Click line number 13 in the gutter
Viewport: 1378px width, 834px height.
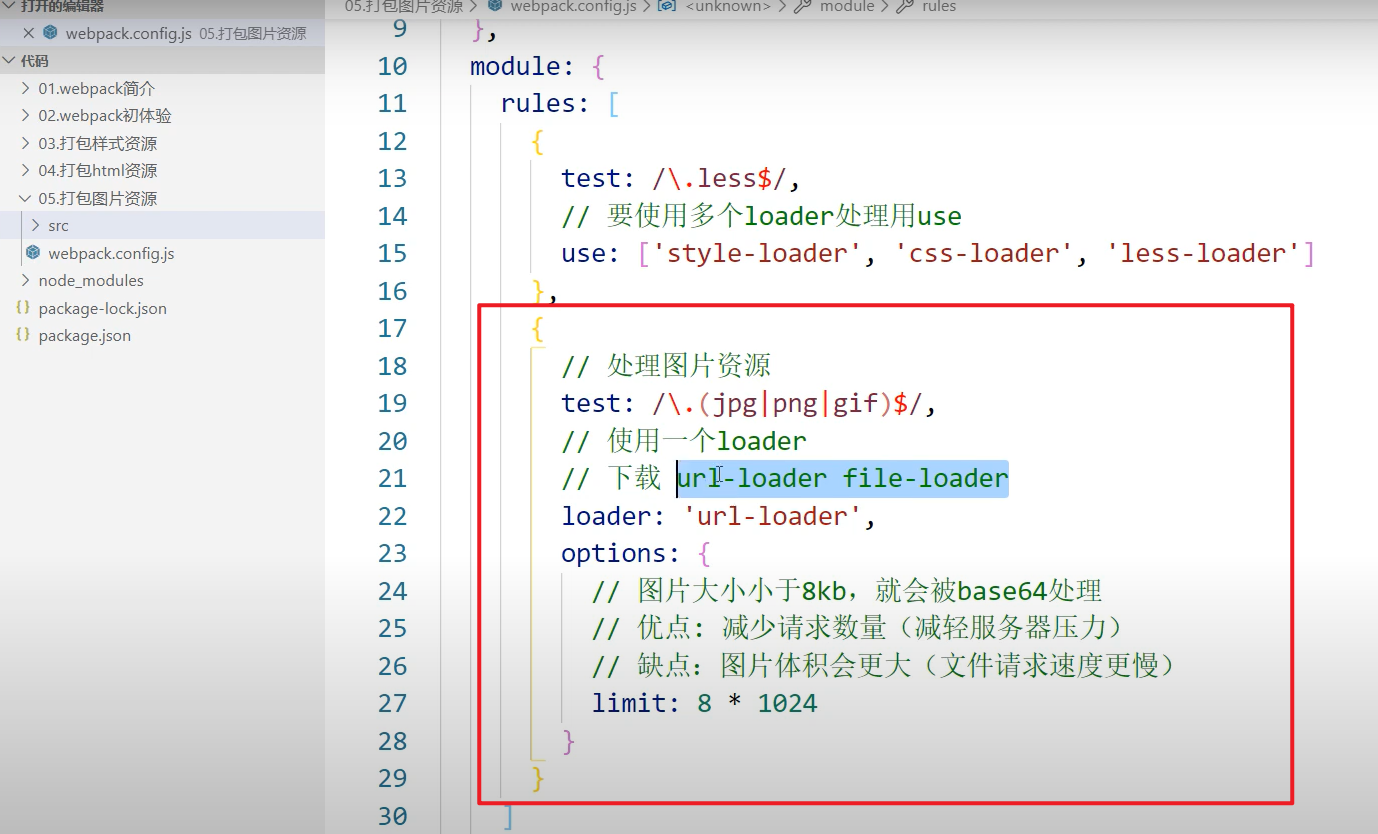point(392,178)
